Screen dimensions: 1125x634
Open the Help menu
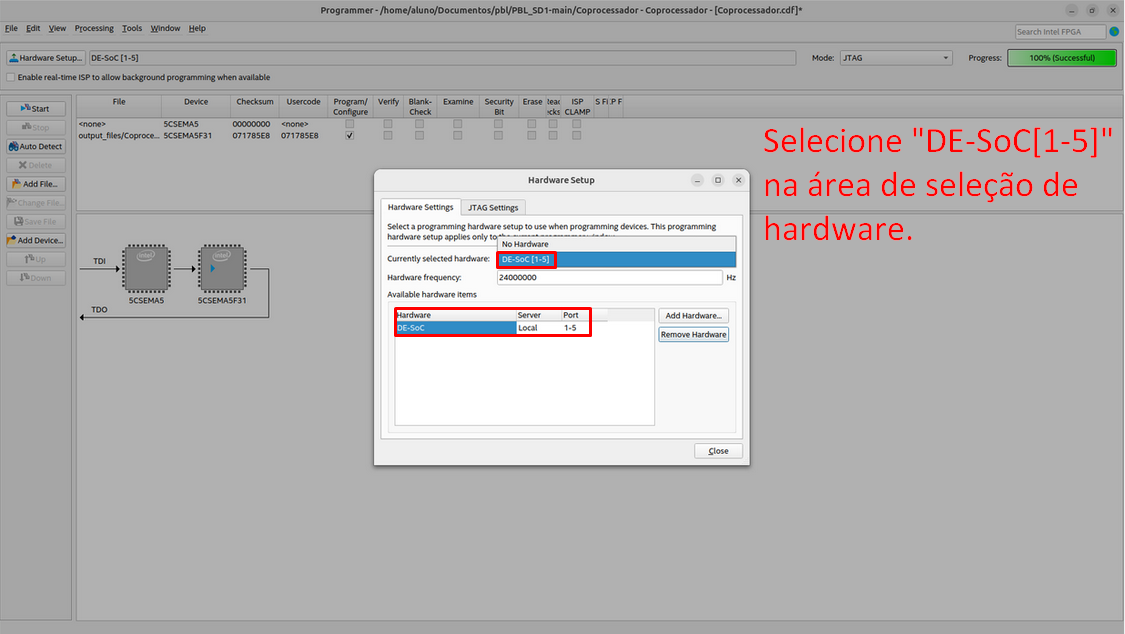pos(197,29)
